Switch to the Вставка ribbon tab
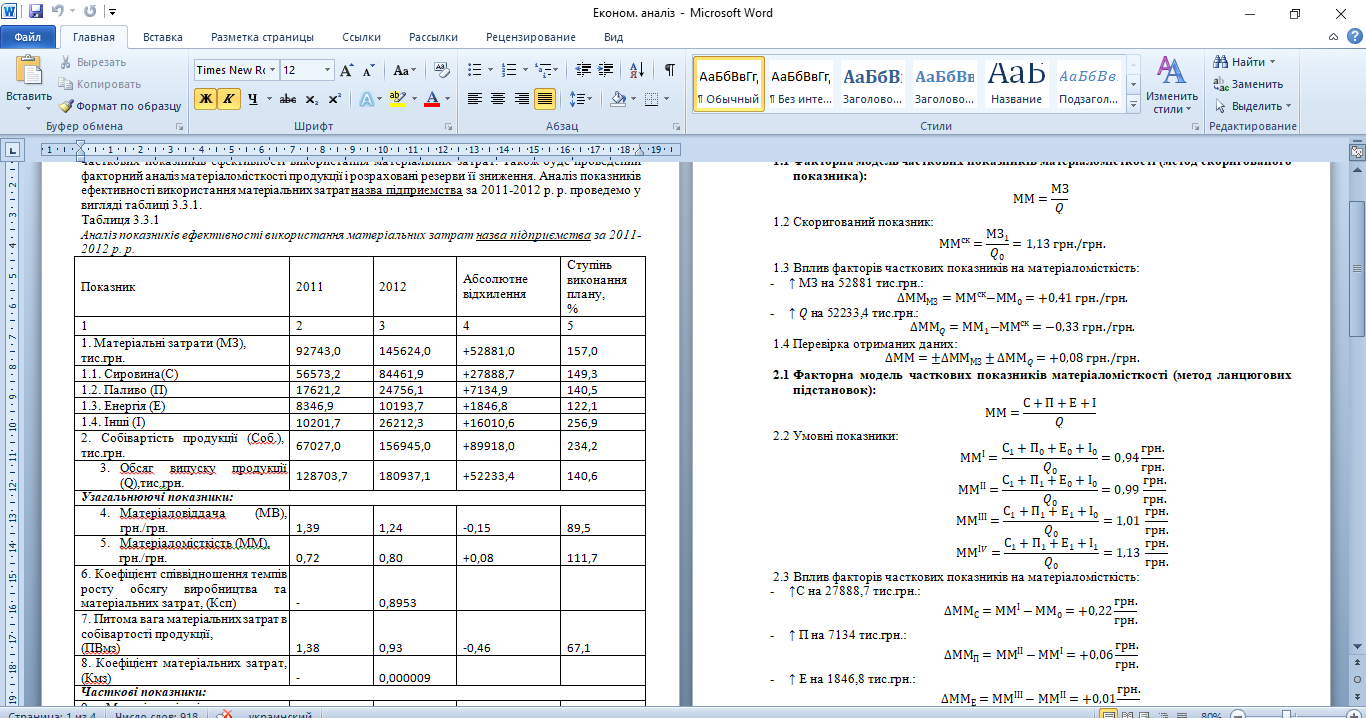Screen dimensions: 1366x718 pos(163,37)
